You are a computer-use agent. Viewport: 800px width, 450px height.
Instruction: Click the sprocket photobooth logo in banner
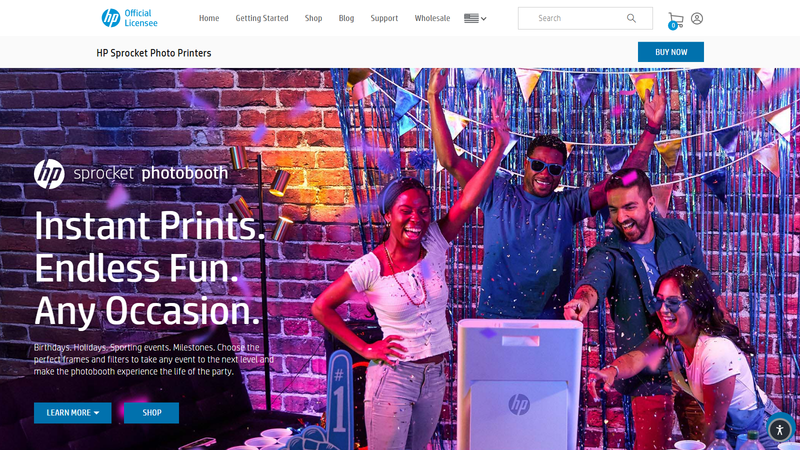pyautogui.click(x=131, y=173)
